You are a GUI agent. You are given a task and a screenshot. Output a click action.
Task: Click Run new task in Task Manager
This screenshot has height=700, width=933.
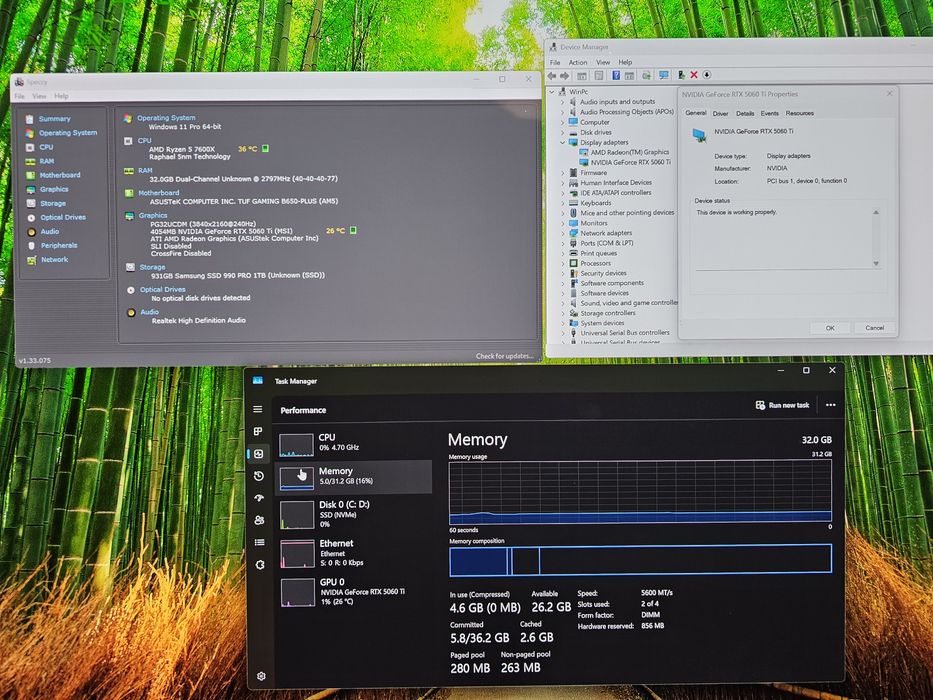[x=782, y=405]
